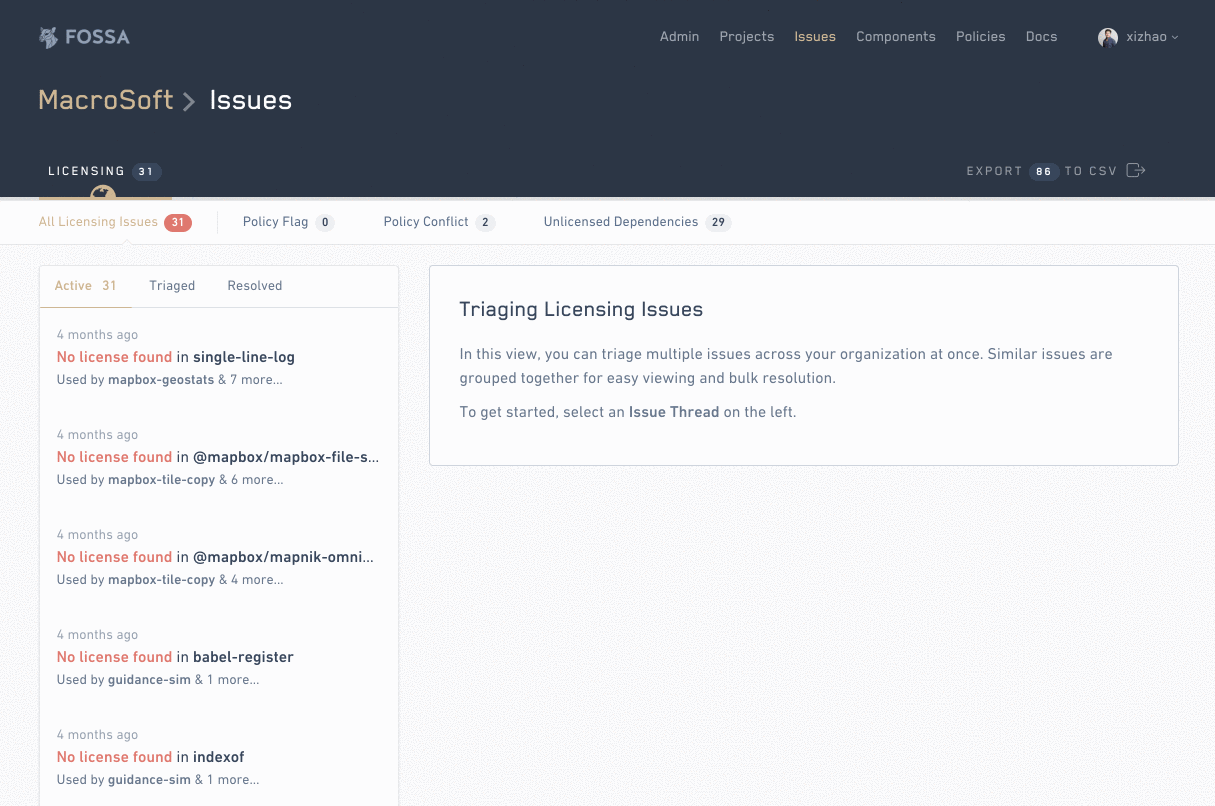Click the FOSSA brand name text
This screenshot has height=806, width=1215.
click(x=97, y=38)
